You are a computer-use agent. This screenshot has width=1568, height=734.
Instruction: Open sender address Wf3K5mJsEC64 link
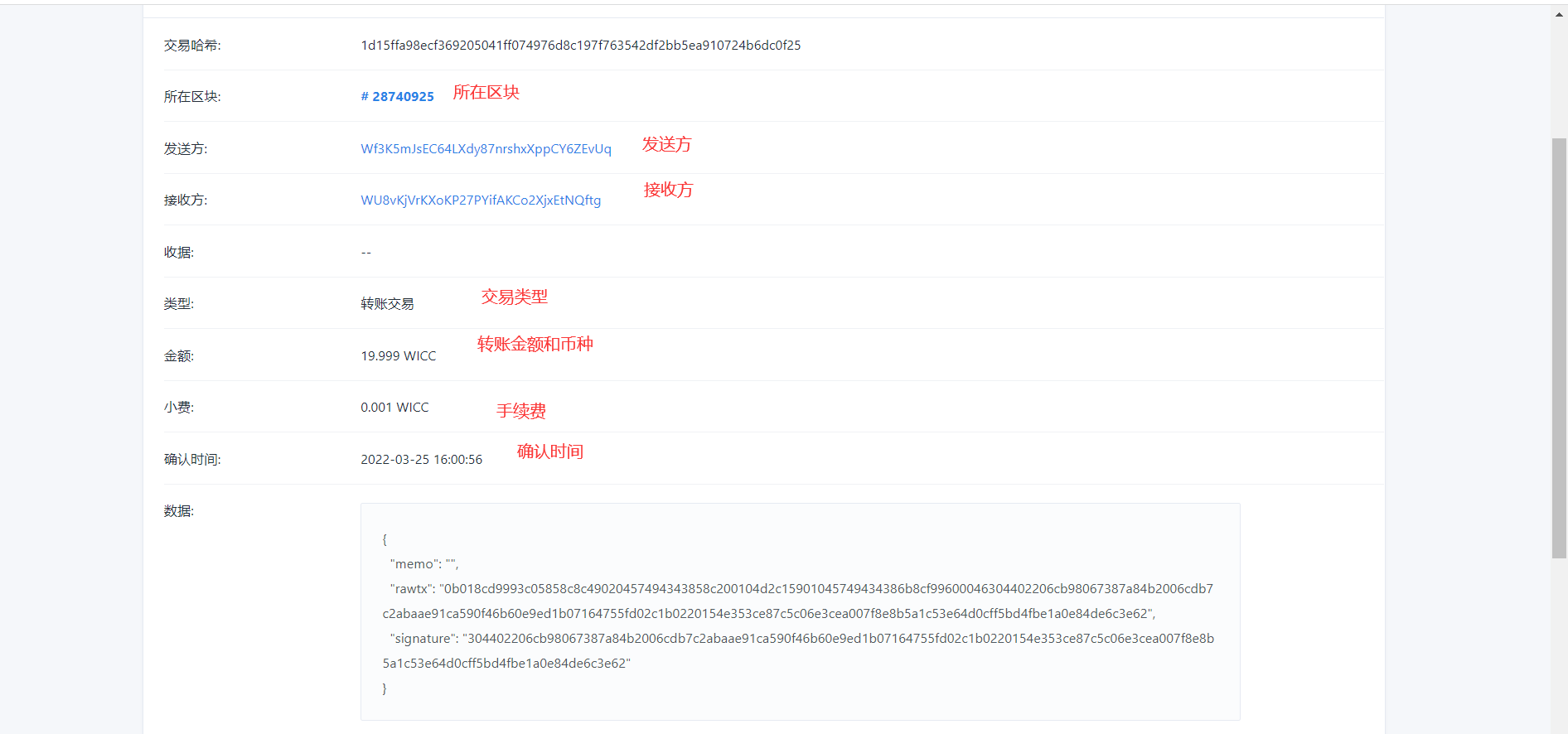pyautogui.click(x=486, y=149)
